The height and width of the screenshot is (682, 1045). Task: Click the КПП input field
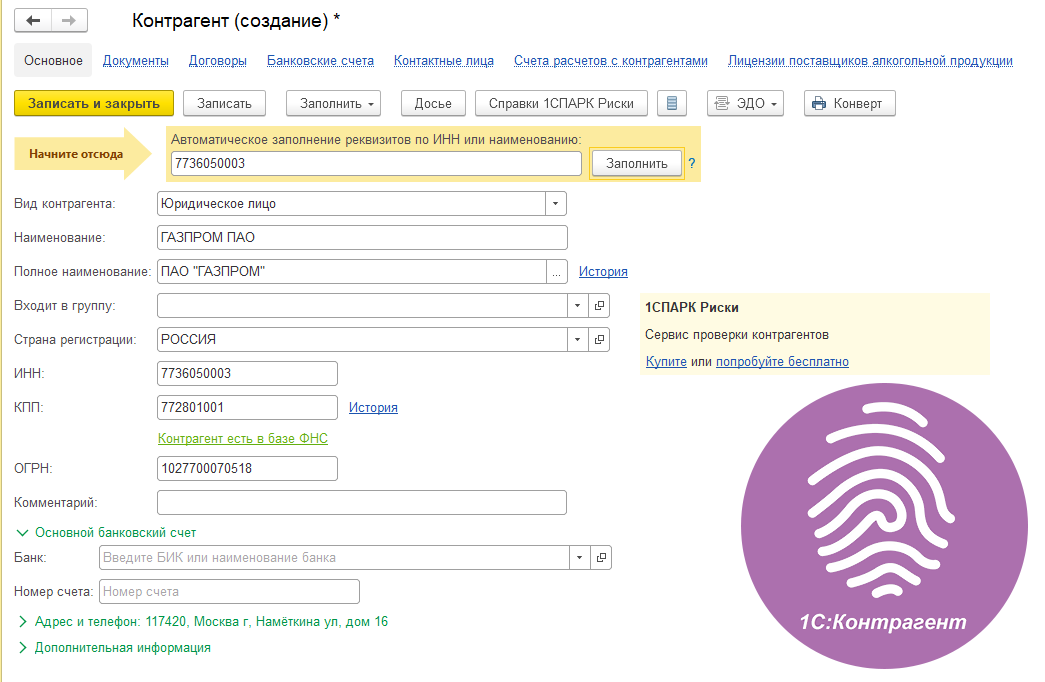[247, 407]
